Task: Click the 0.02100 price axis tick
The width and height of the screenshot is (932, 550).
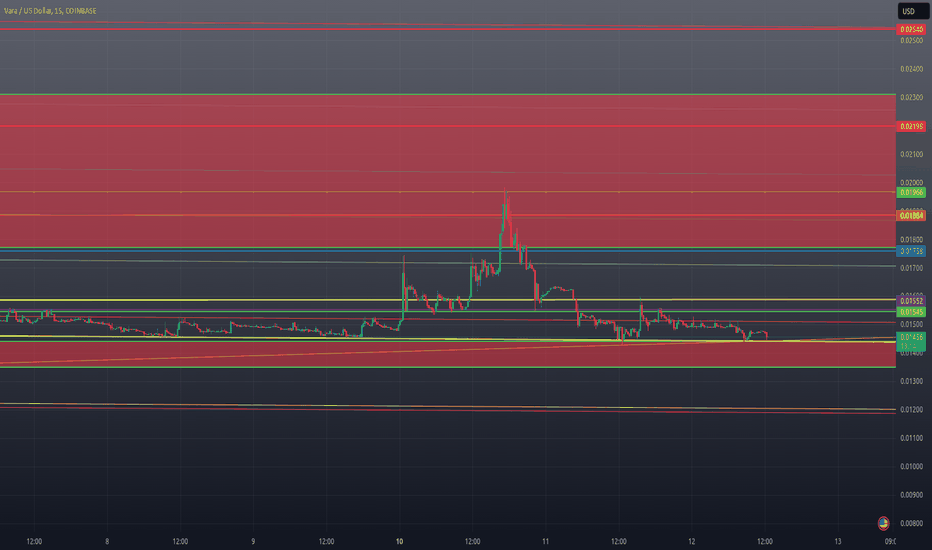Action: pos(912,154)
